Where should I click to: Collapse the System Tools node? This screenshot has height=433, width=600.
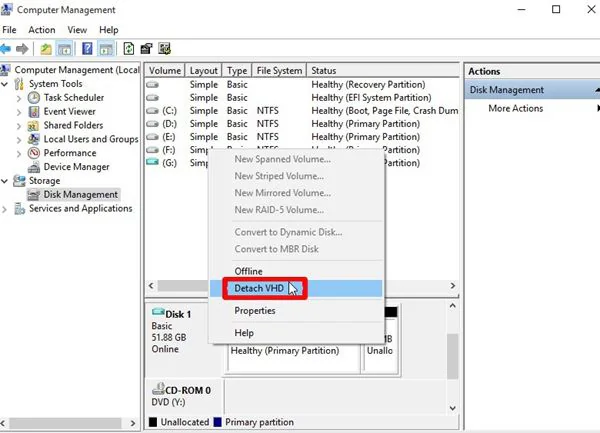[5, 84]
